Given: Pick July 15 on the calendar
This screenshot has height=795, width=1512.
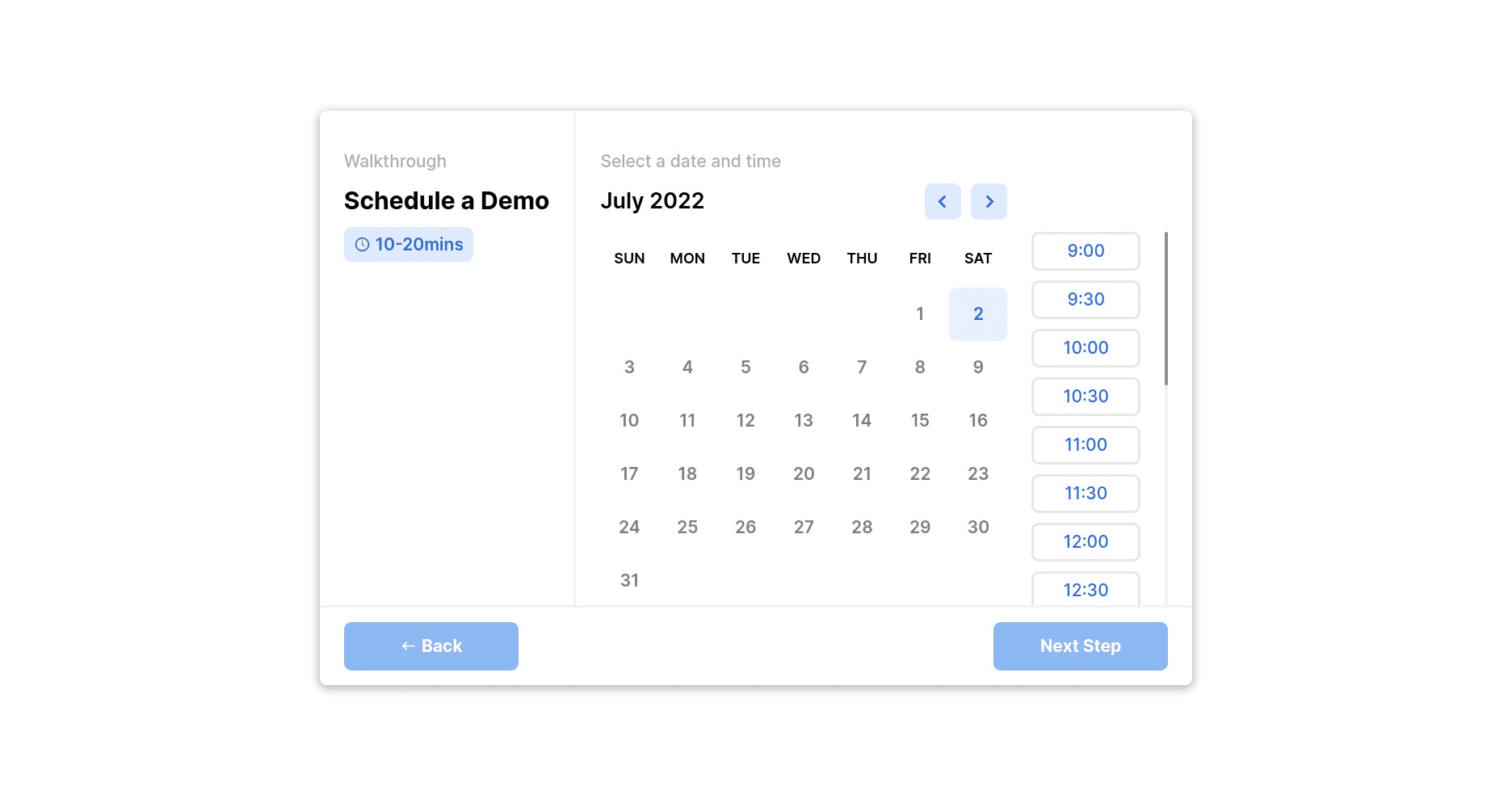Looking at the screenshot, I should point(920,421).
